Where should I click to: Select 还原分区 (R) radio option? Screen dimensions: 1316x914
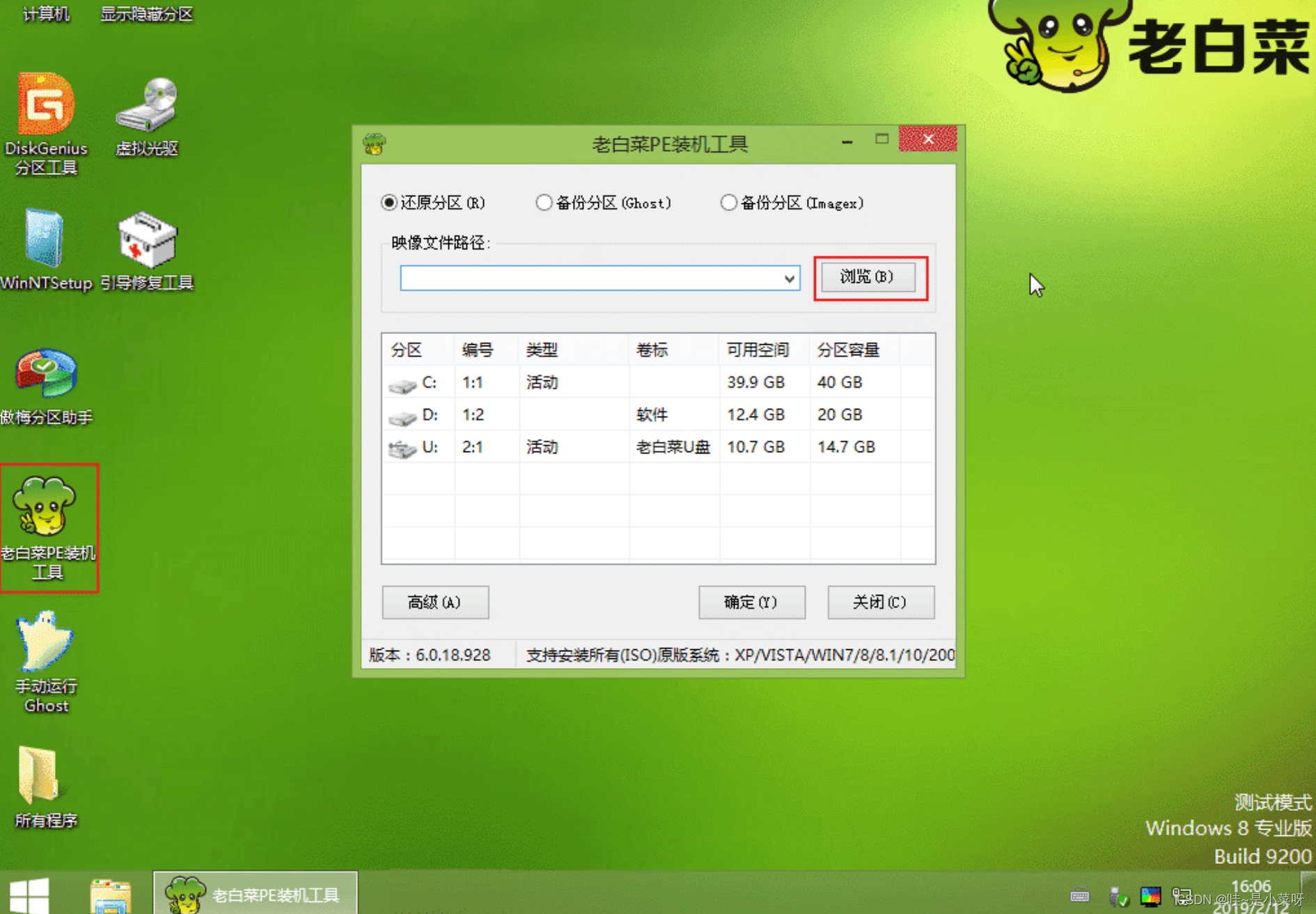tap(432, 203)
